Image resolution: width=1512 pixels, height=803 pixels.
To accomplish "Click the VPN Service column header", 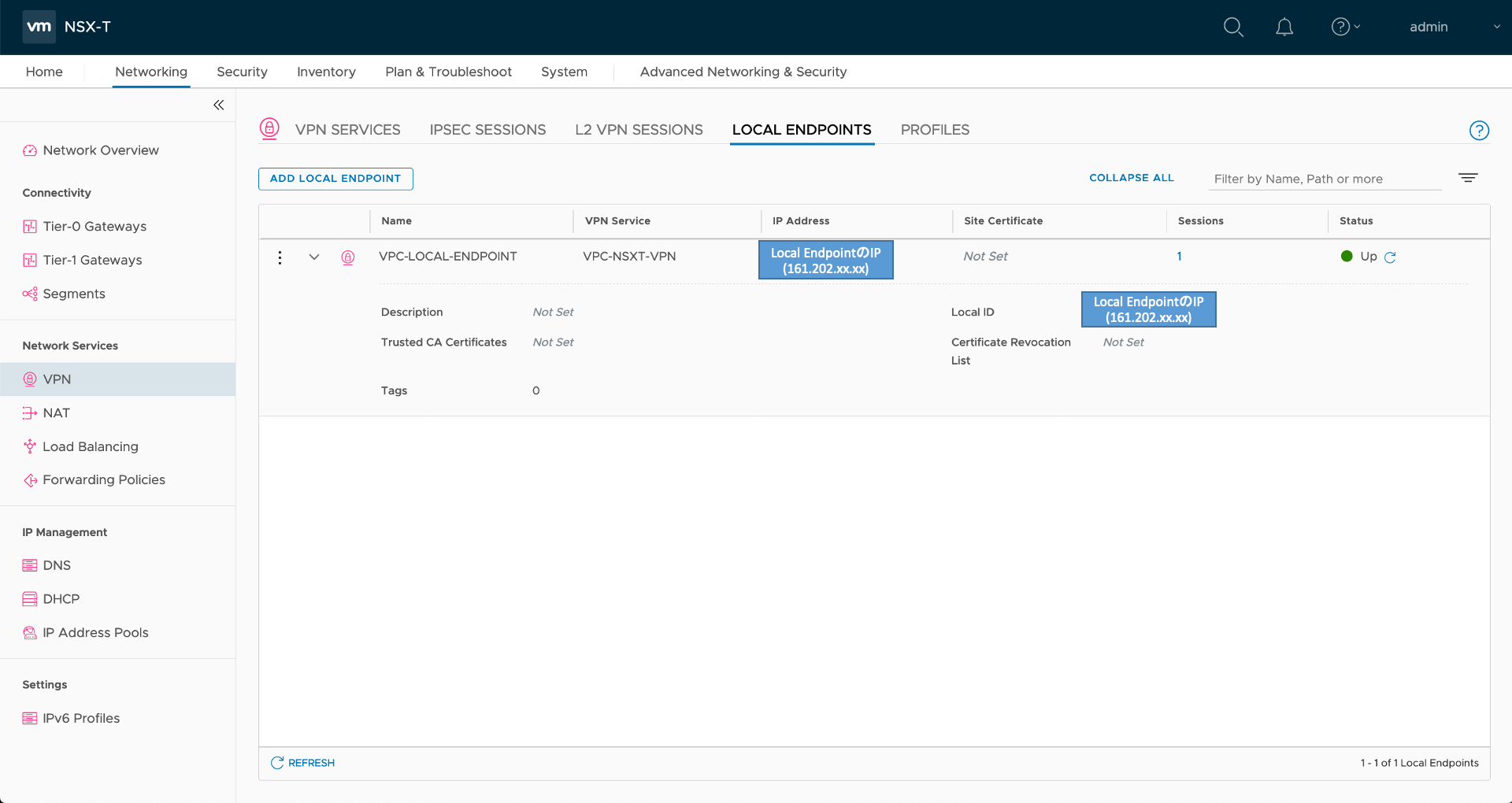I will (617, 221).
